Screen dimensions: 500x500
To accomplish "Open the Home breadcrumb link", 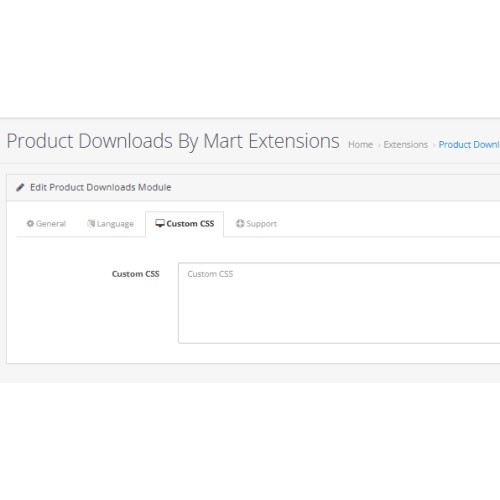I will pos(360,145).
